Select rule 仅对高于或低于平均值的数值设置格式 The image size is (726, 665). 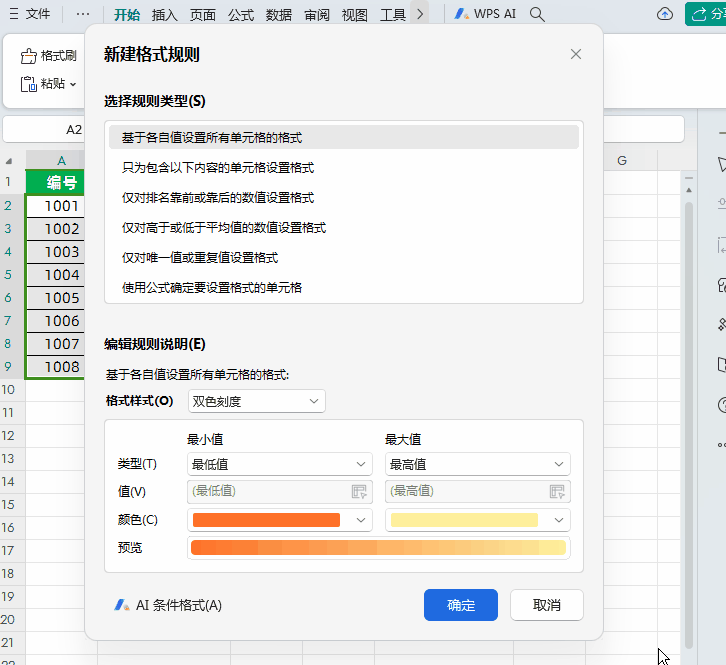(344, 227)
